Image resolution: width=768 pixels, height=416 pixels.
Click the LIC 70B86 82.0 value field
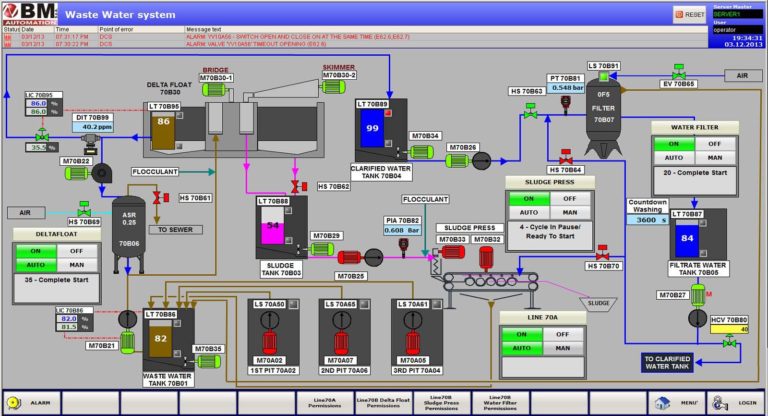[69, 318]
